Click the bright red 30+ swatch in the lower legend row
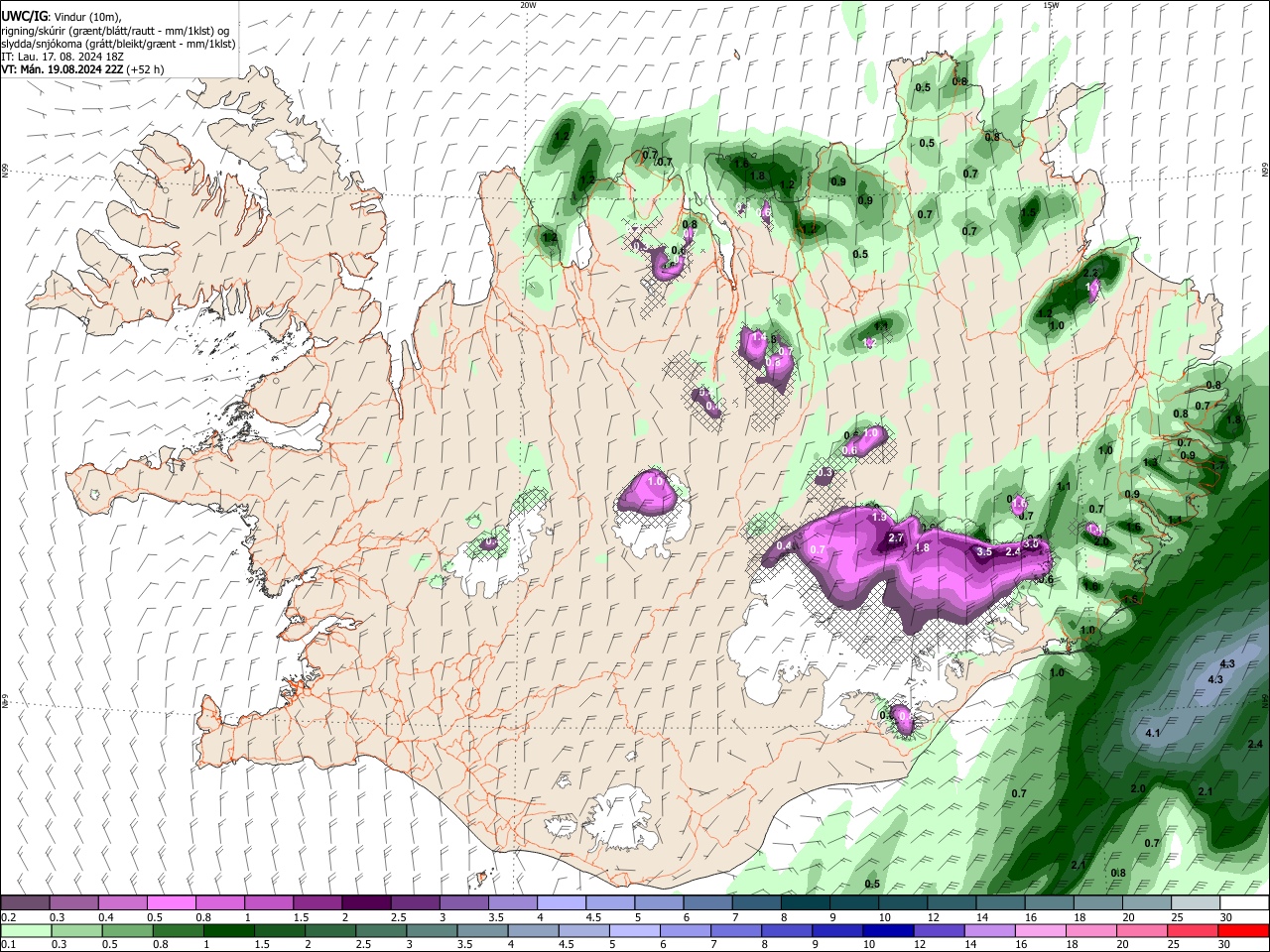The width and height of the screenshot is (1270, 952). point(1244,930)
